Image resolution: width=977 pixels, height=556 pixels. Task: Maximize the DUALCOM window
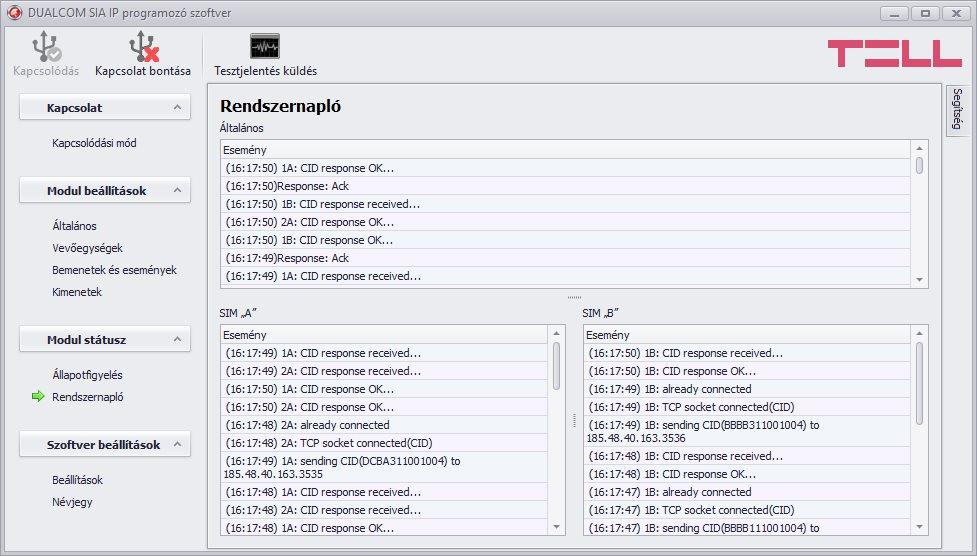coord(925,13)
